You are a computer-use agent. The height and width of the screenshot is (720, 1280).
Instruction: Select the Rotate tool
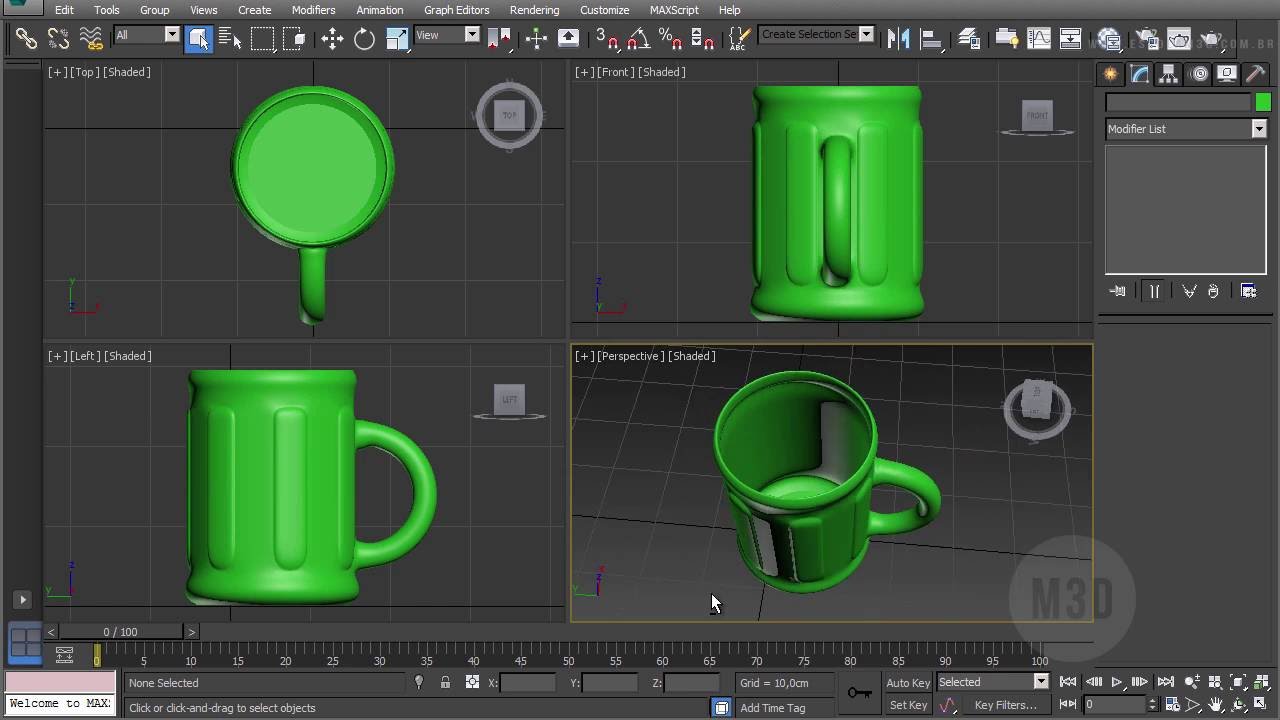(x=364, y=39)
